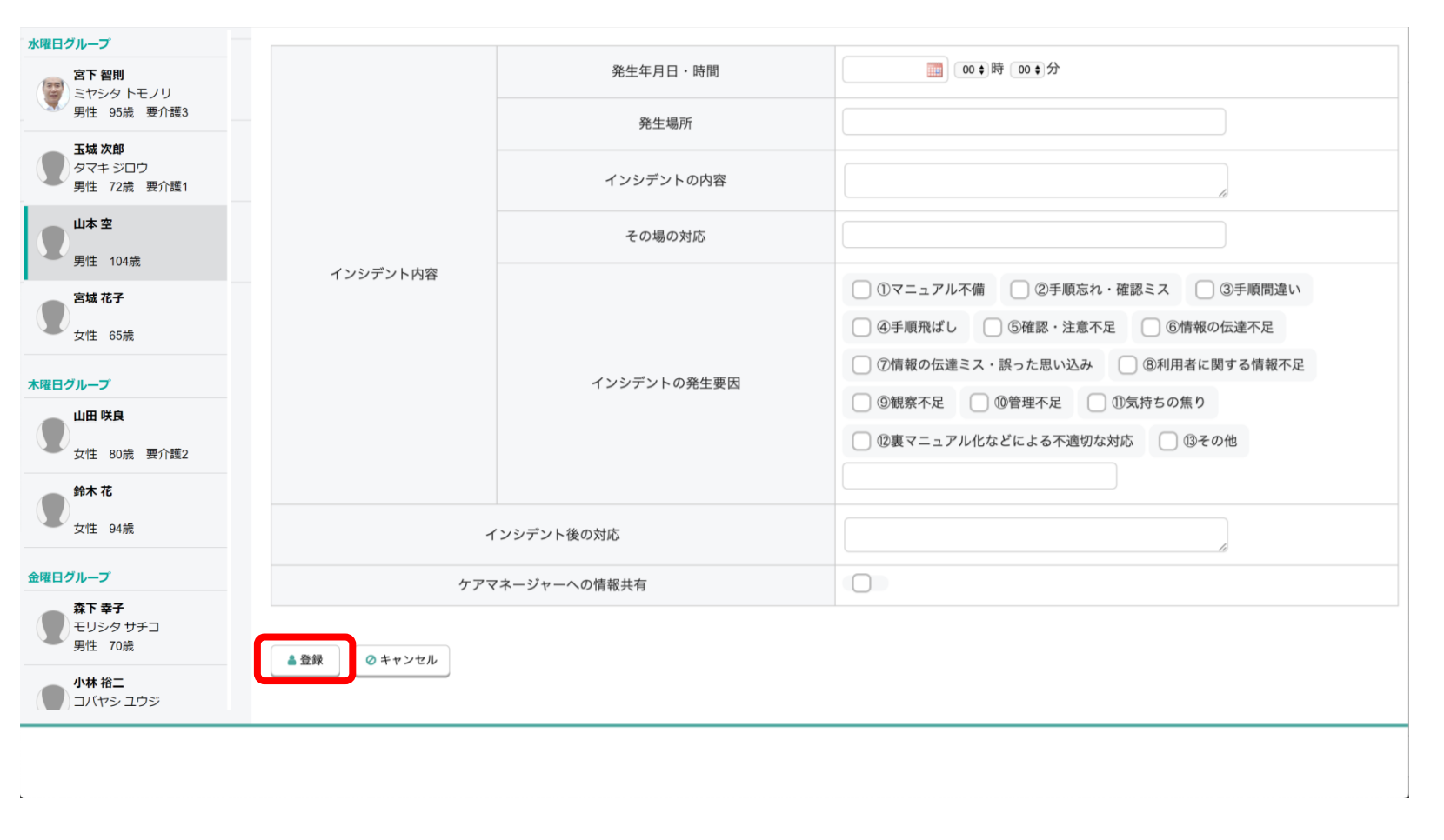Open the calendar date picker icon
Screen dimensions: 1444x840
click(x=934, y=70)
